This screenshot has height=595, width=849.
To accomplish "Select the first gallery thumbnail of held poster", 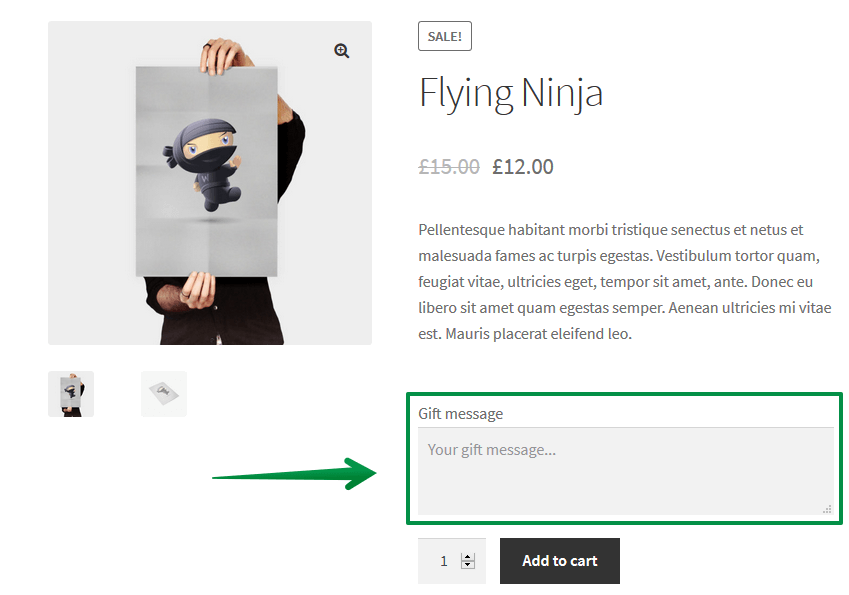I will tap(71, 394).
